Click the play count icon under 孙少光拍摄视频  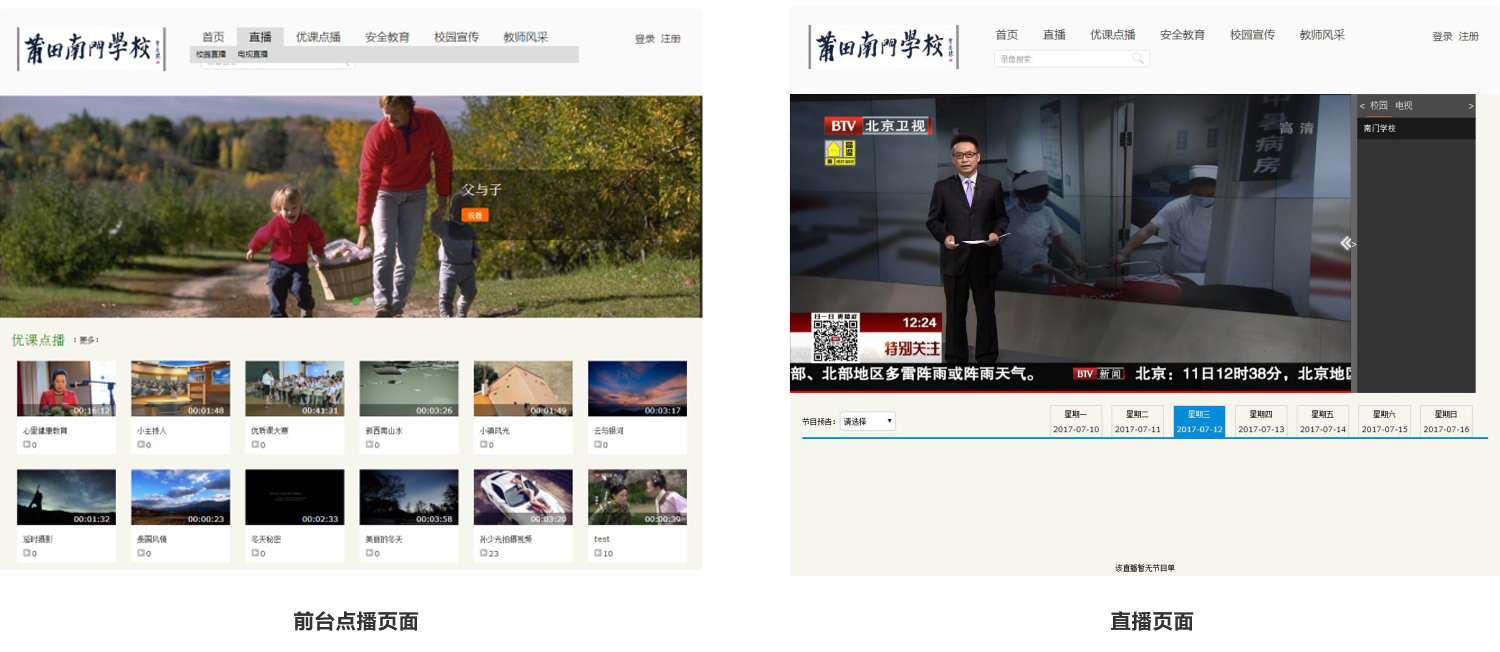tap(484, 553)
